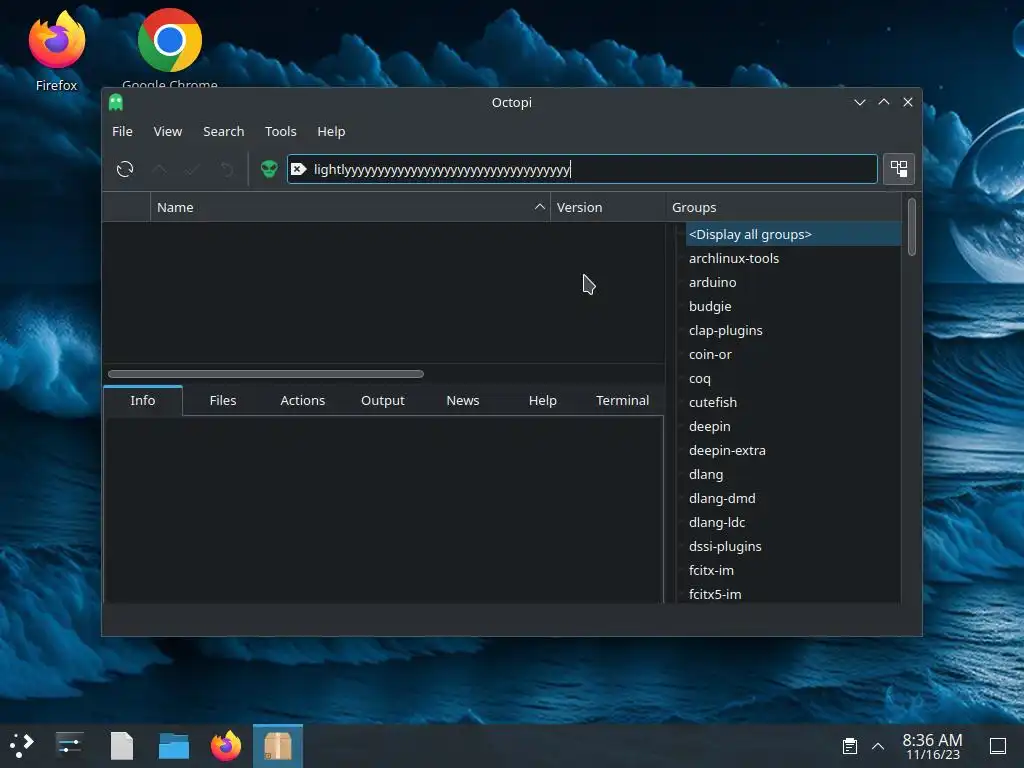Open the application launcher in taskbar
The height and width of the screenshot is (768, 1024).
coord(22,745)
